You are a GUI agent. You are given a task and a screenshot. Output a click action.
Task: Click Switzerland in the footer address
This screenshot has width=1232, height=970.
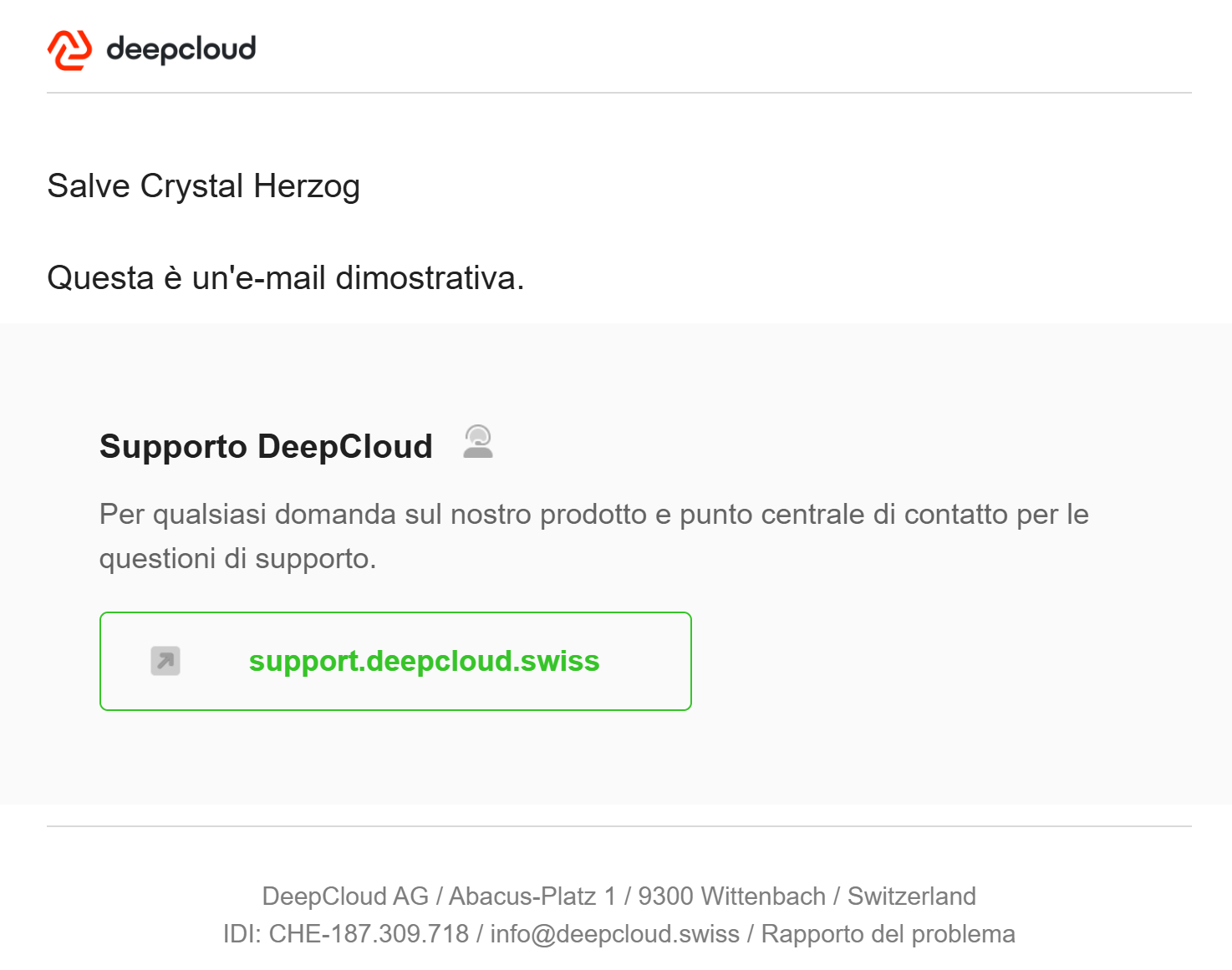click(x=911, y=896)
